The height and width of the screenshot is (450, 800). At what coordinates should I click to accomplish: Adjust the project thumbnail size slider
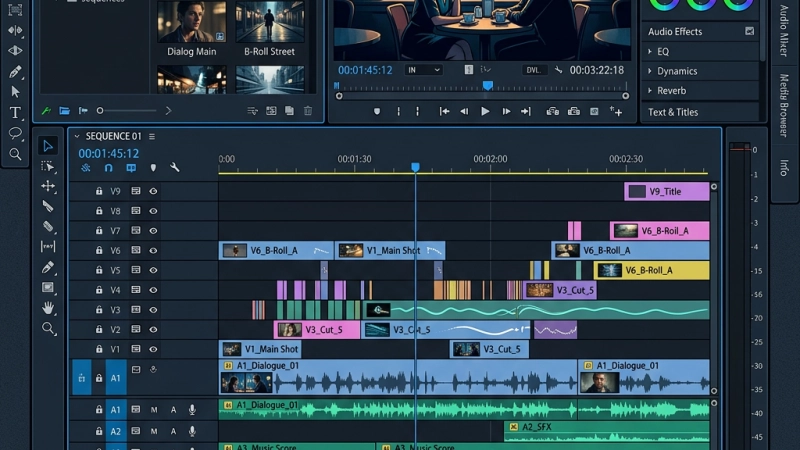point(127,111)
